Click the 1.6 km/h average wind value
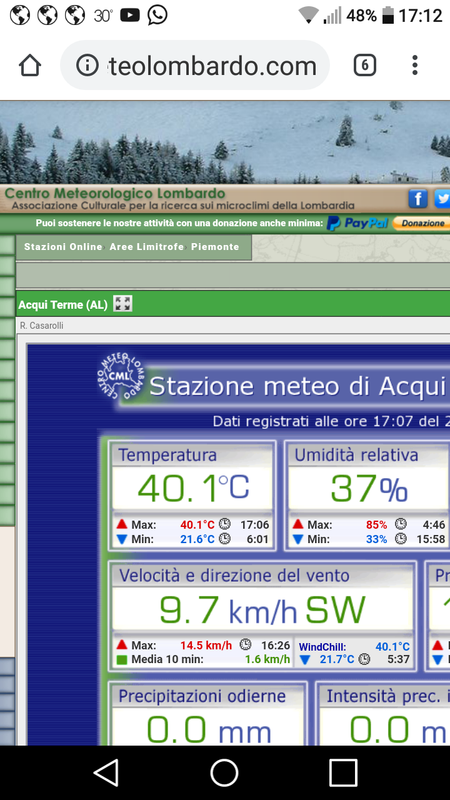Screen dimensions: 450x800 coord(267,660)
